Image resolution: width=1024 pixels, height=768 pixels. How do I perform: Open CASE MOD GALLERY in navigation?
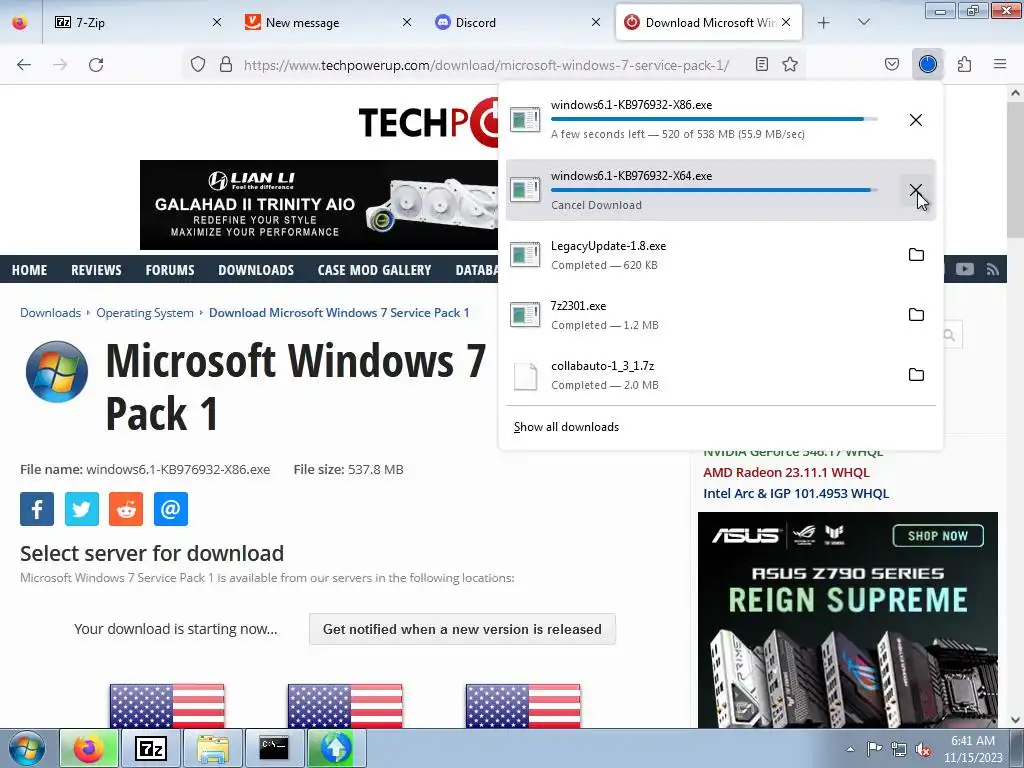pyautogui.click(x=374, y=270)
